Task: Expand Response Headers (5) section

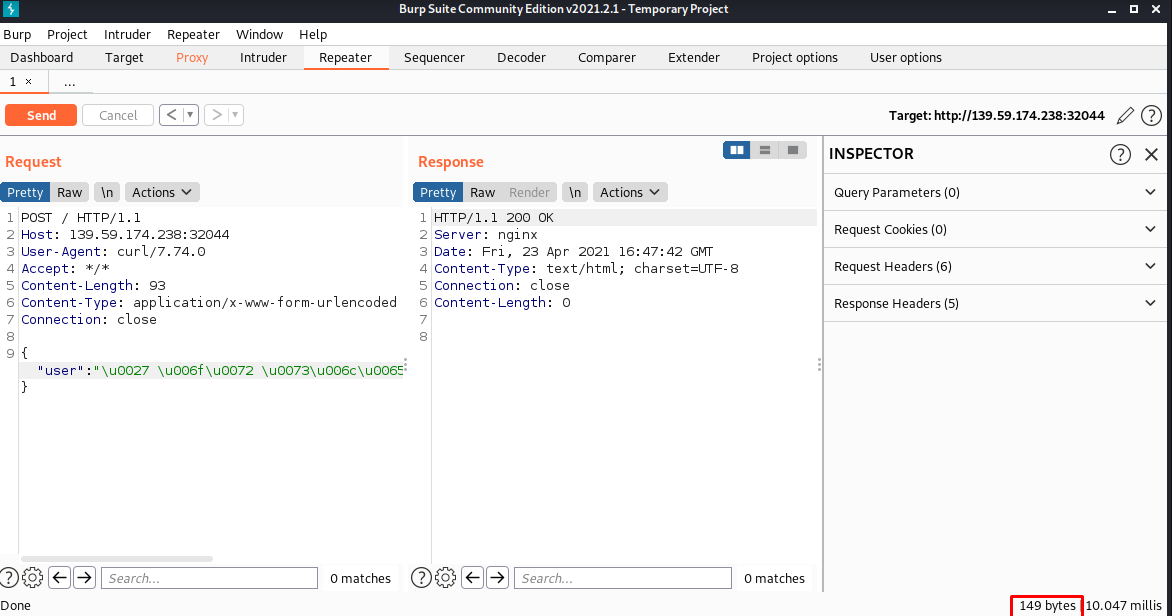Action: coord(995,304)
